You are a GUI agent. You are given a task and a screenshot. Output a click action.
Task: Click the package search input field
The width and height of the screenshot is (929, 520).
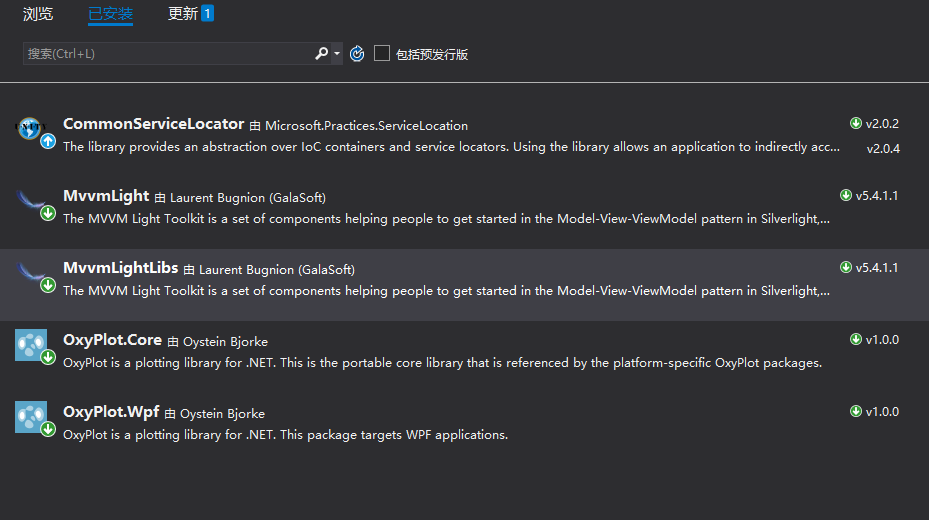(x=165, y=54)
